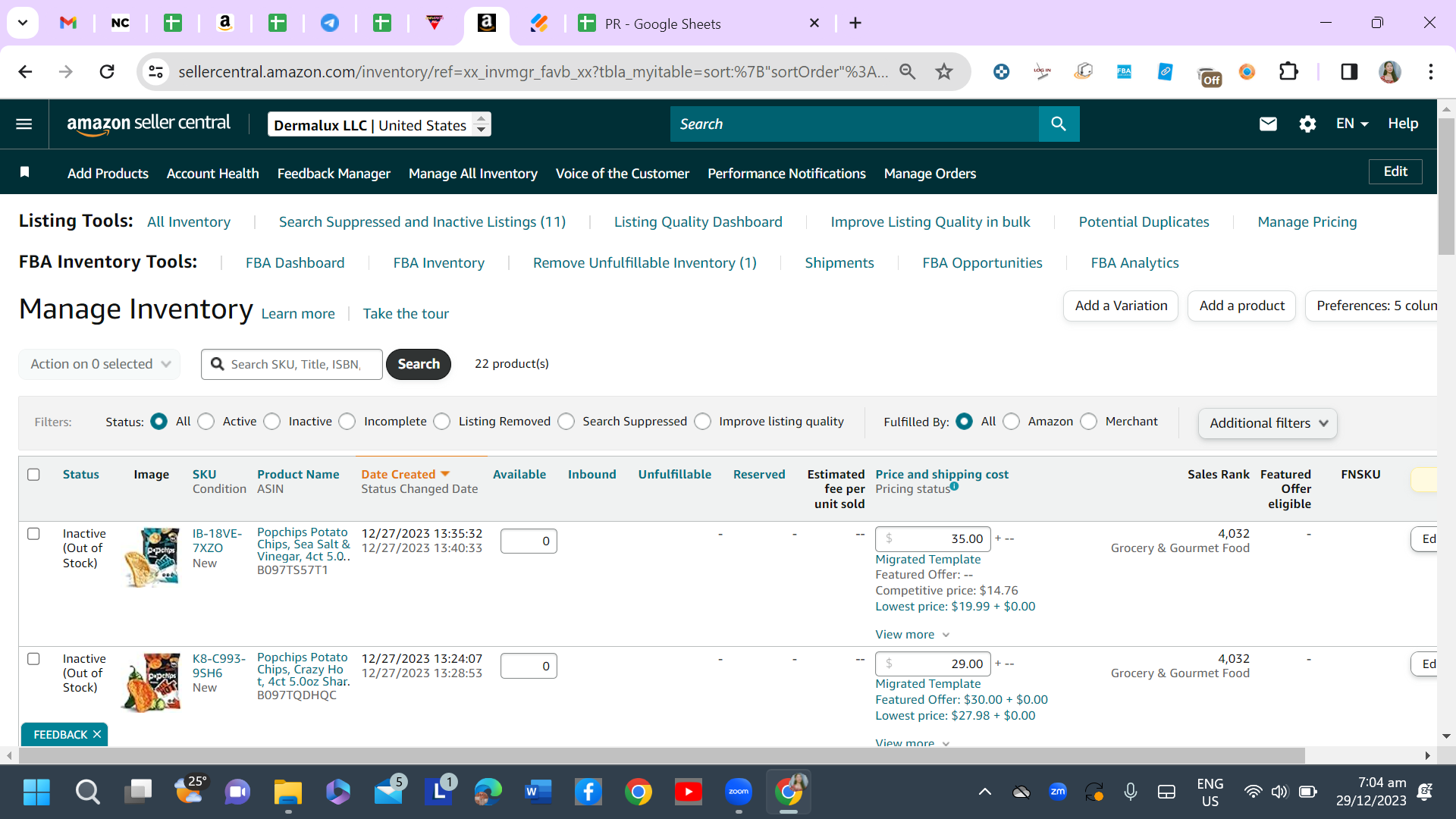
Task: Open the browser extensions puzzle icon
Action: pyautogui.click(x=1288, y=72)
